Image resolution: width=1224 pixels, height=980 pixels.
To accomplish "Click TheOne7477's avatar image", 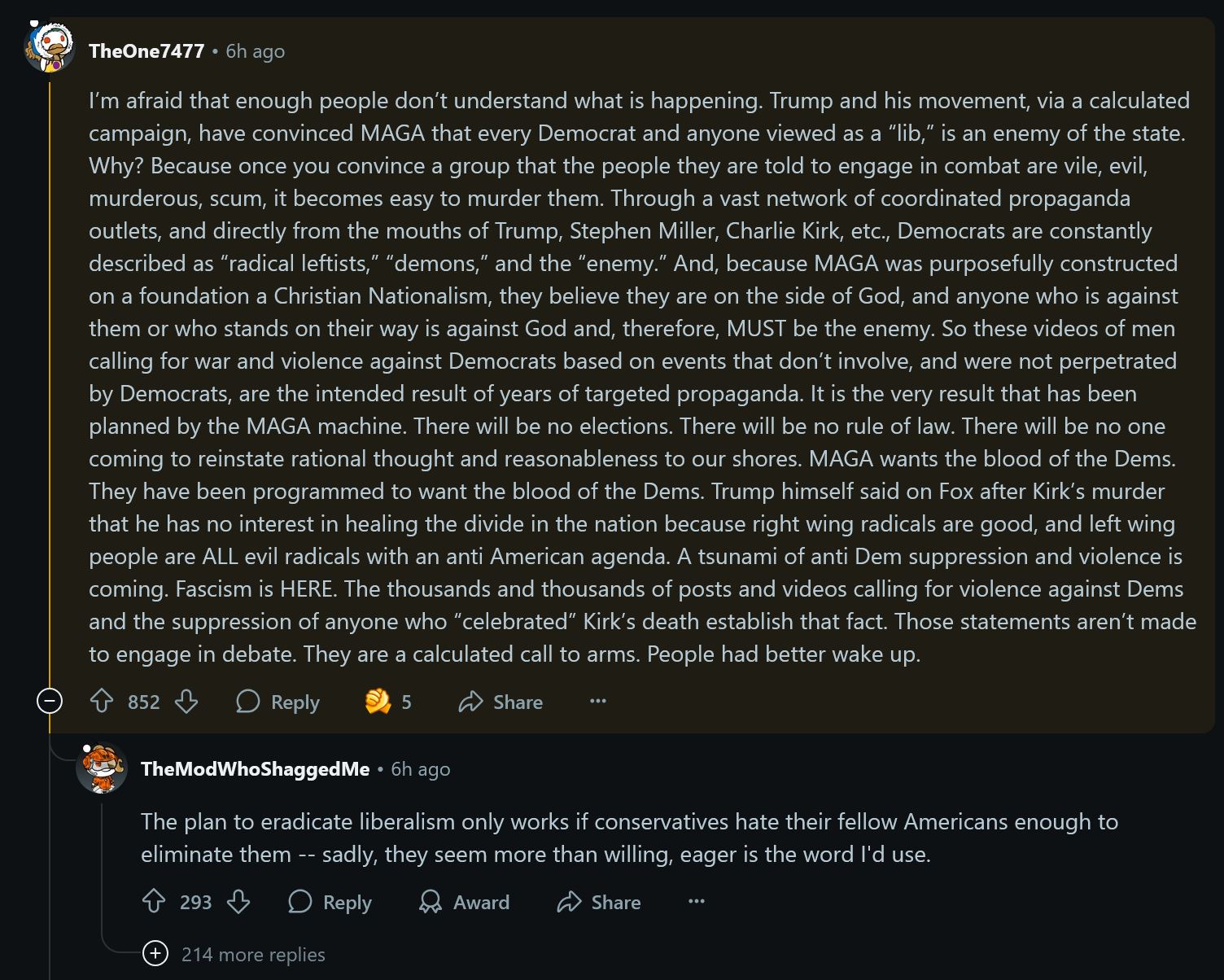I will [50, 48].
